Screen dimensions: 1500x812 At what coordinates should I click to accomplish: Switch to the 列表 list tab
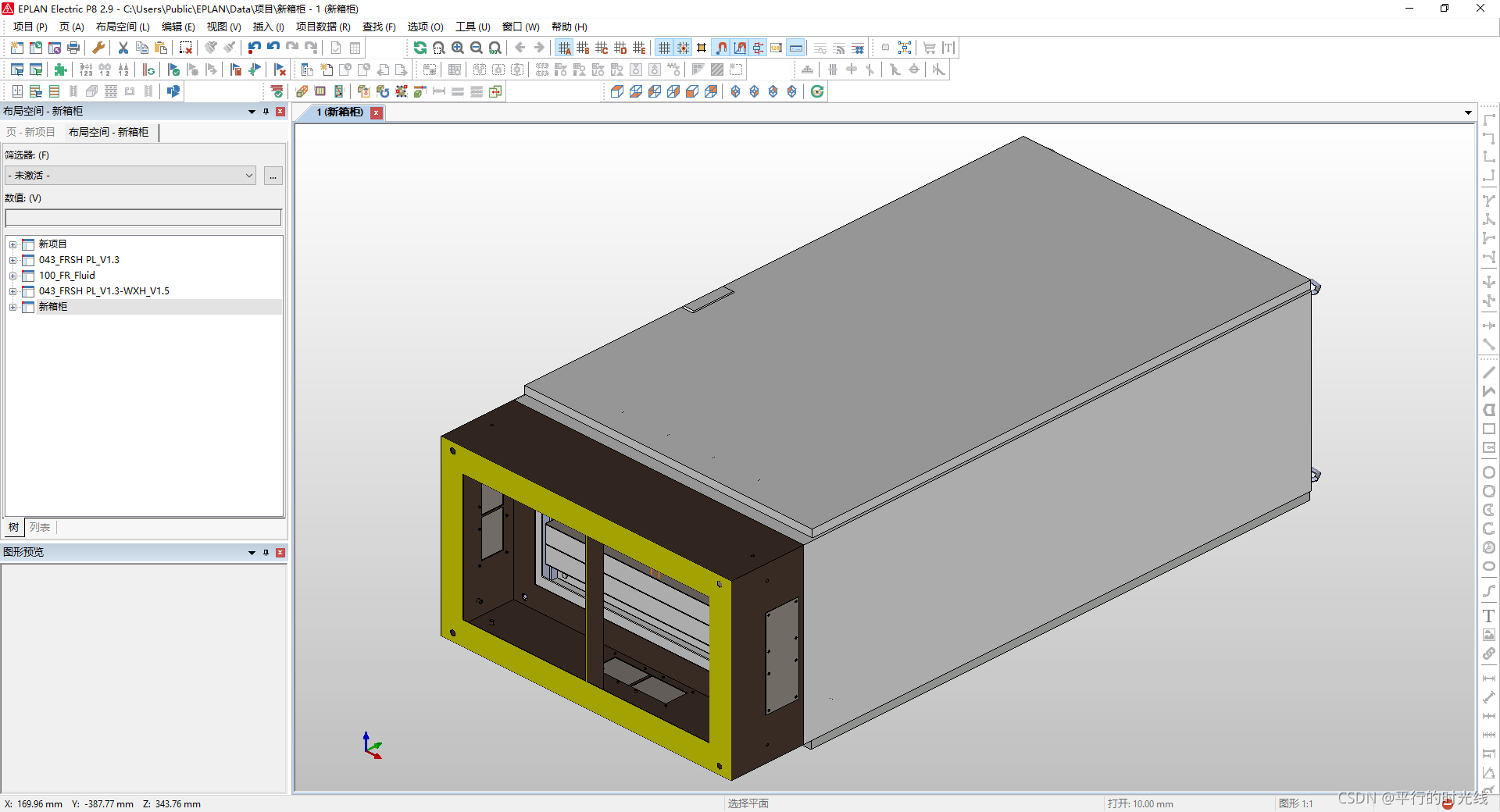40,527
